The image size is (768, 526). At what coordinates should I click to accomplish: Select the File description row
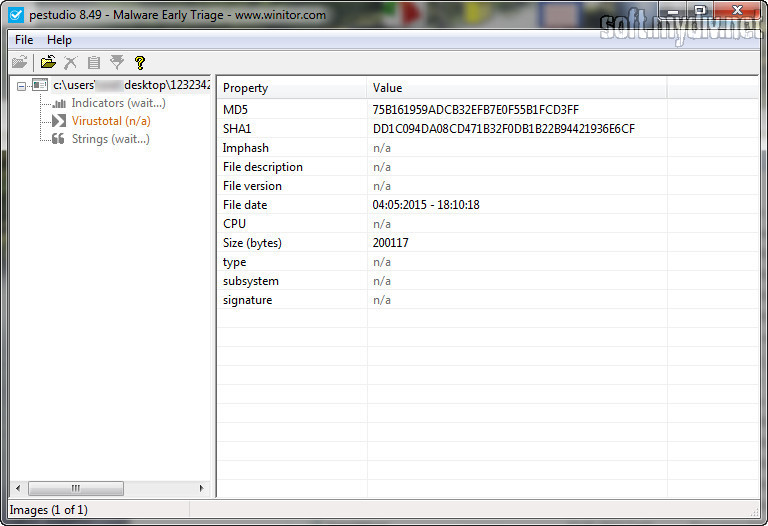pos(487,167)
